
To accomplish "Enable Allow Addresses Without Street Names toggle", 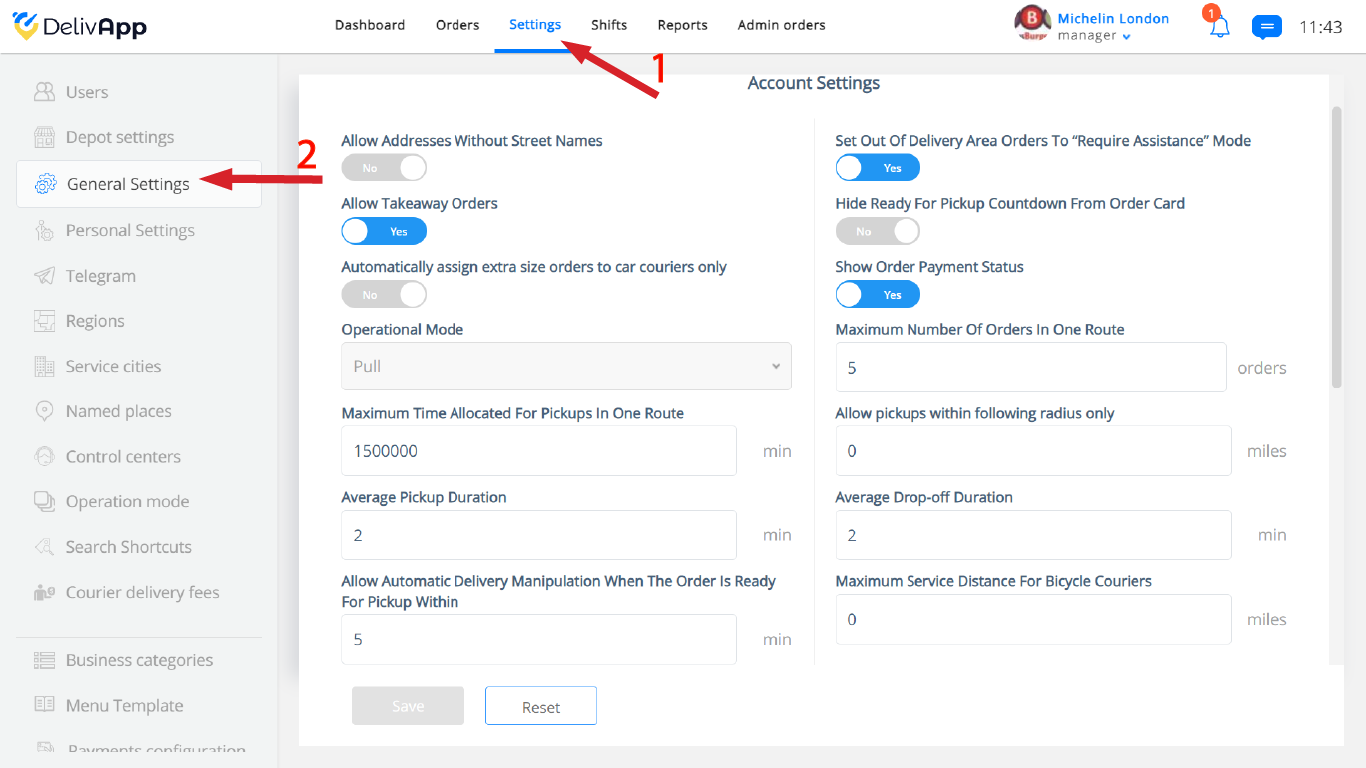I will click(x=384, y=168).
